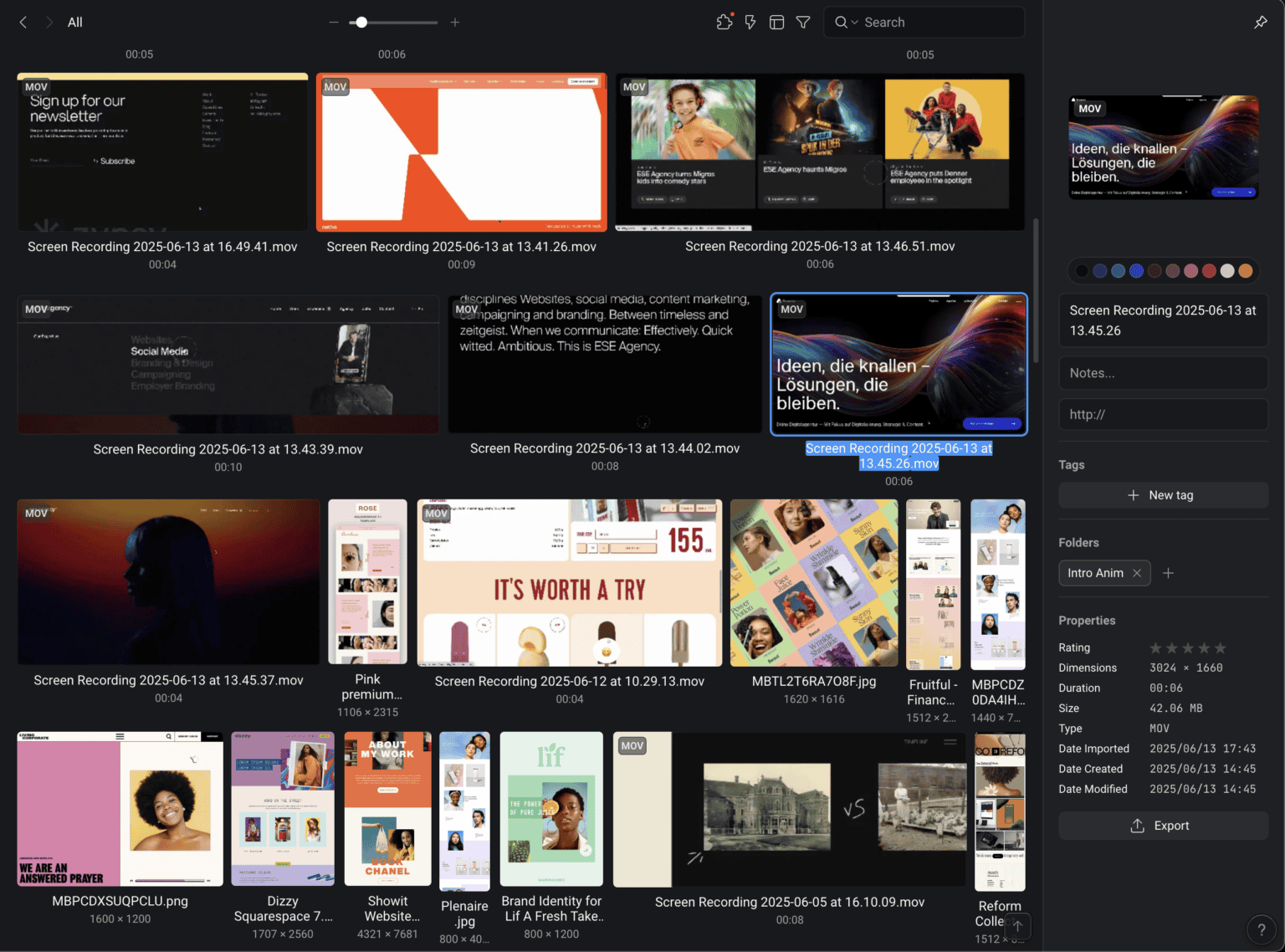This screenshot has width=1285, height=952.
Task: Pick the orange color swatch
Action: pyautogui.click(x=1246, y=270)
